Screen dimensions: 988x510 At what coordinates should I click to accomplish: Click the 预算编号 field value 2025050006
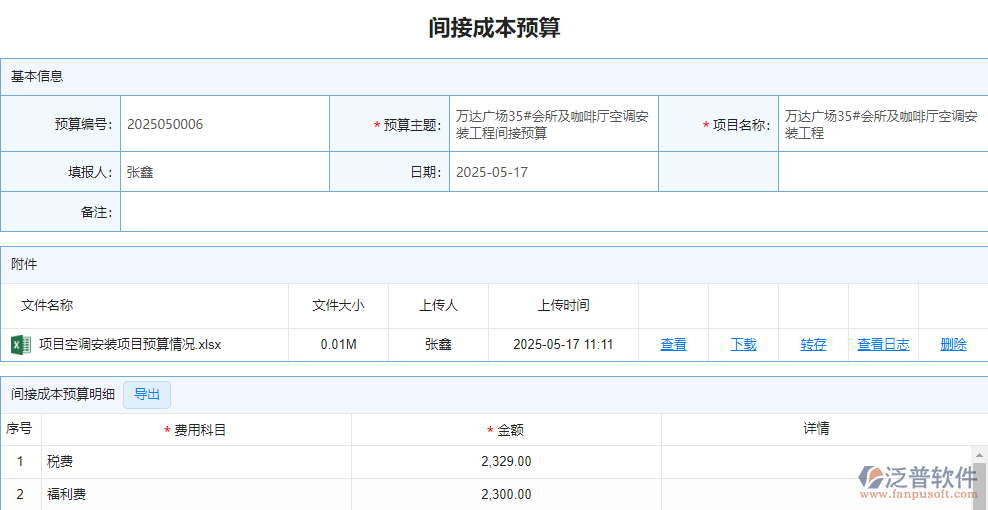pos(165,125)
